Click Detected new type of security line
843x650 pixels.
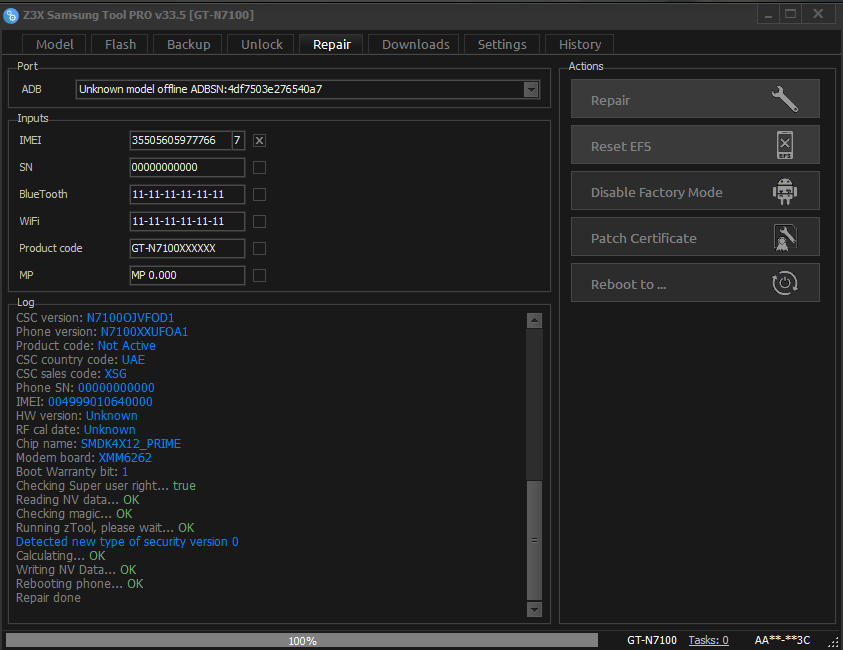pyautogui.click(x=127, y=541)
